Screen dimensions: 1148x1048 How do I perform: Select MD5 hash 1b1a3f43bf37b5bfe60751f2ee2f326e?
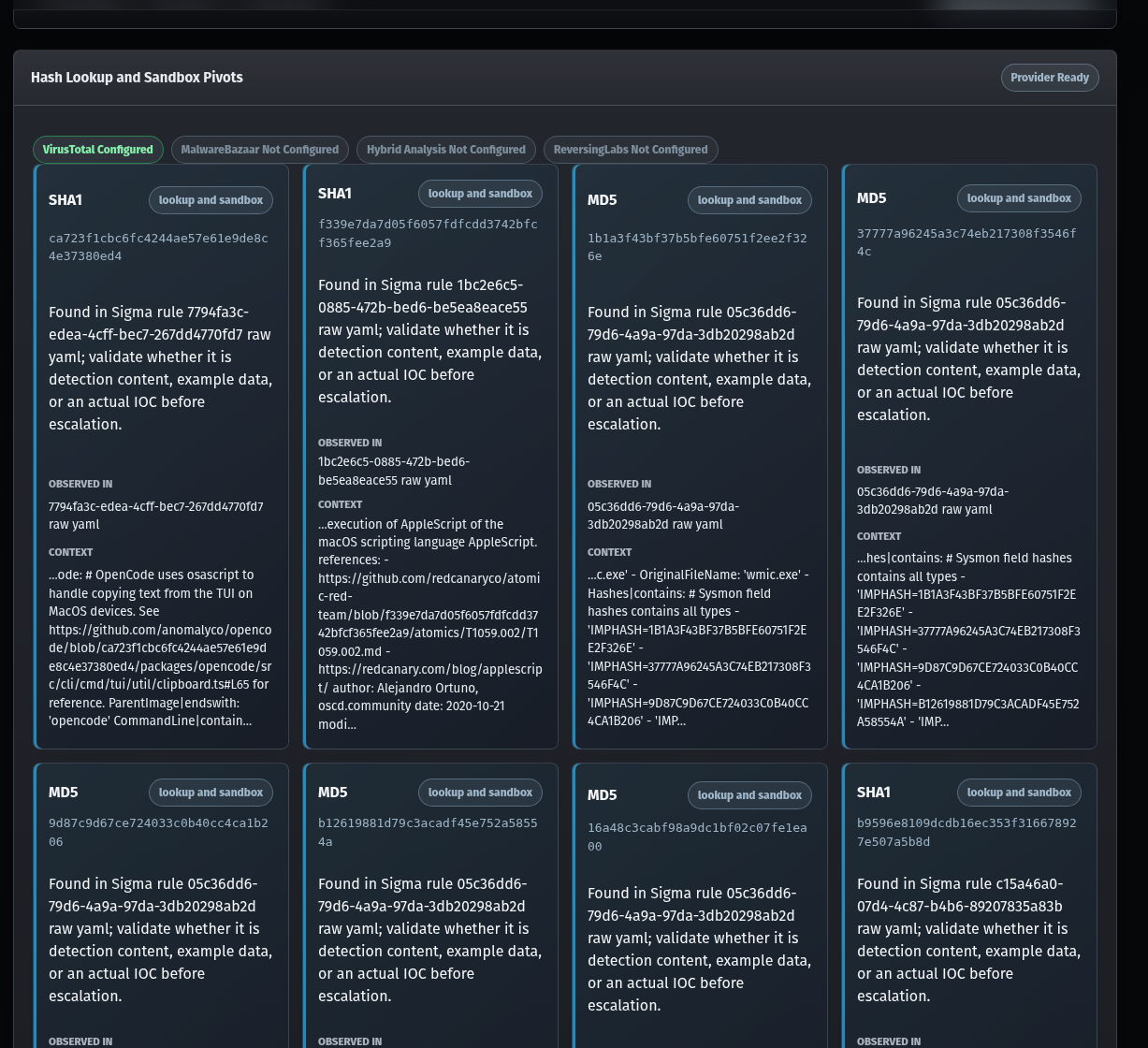pyautogui.click(x=697, y=247)
